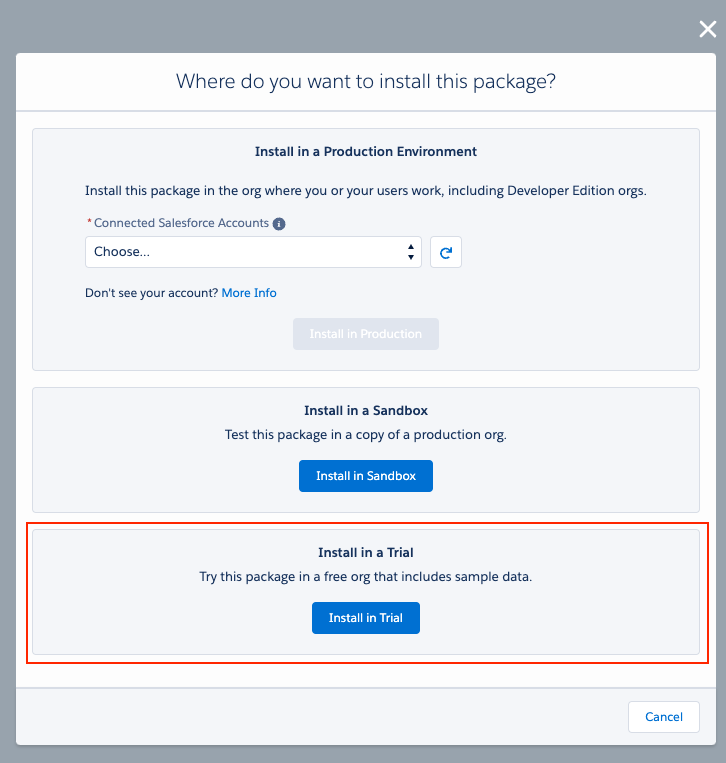The height and width of the screenshot is (763, 726).
Task: Click the sandbox description about a production copy
Action: 365,435
